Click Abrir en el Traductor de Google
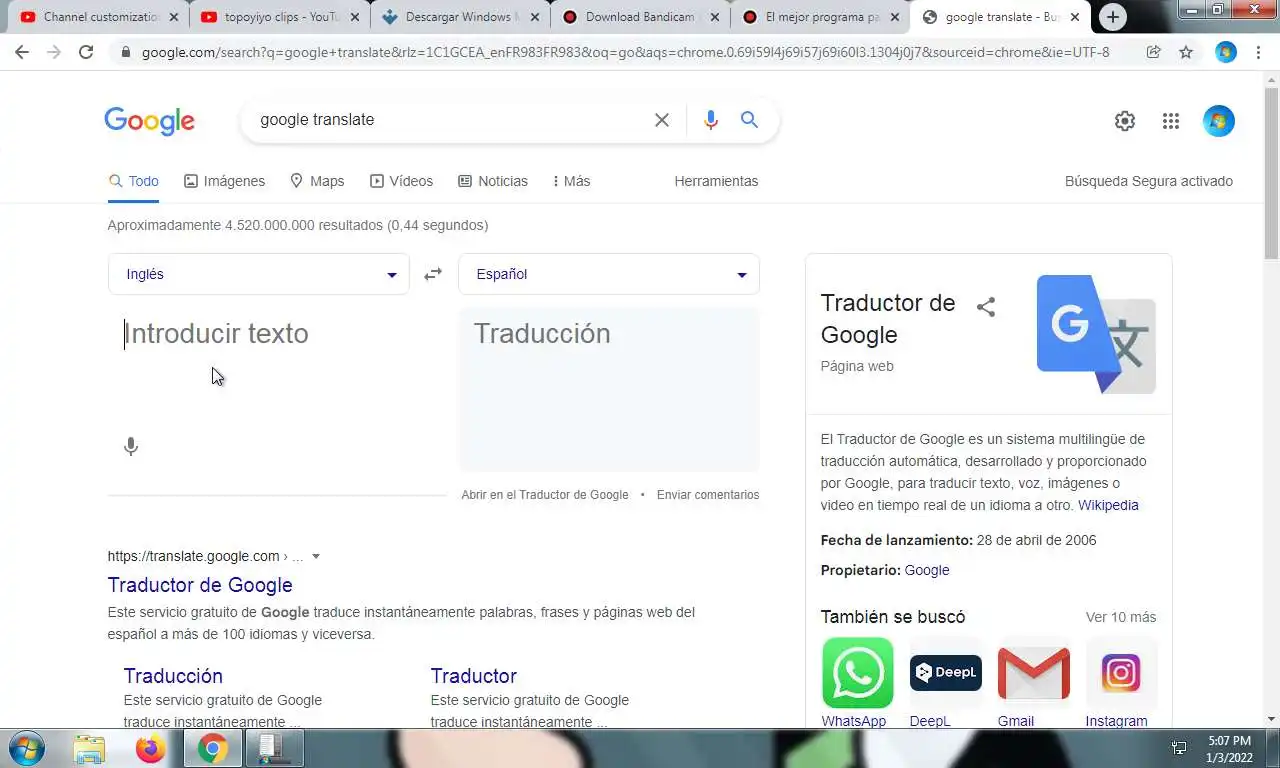The width and height of the screenshot is (1280, 768). (x=545, y=495)
